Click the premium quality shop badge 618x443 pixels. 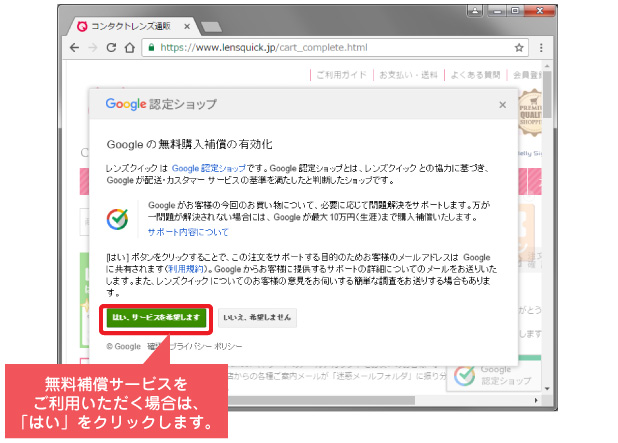click(530, 114)
